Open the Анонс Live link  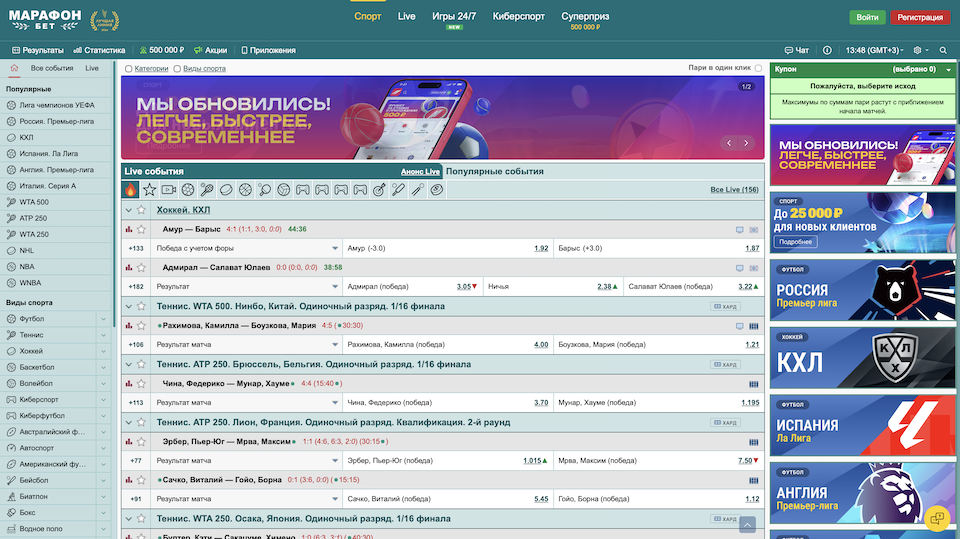pyautogui.click(x=420, y=172)
